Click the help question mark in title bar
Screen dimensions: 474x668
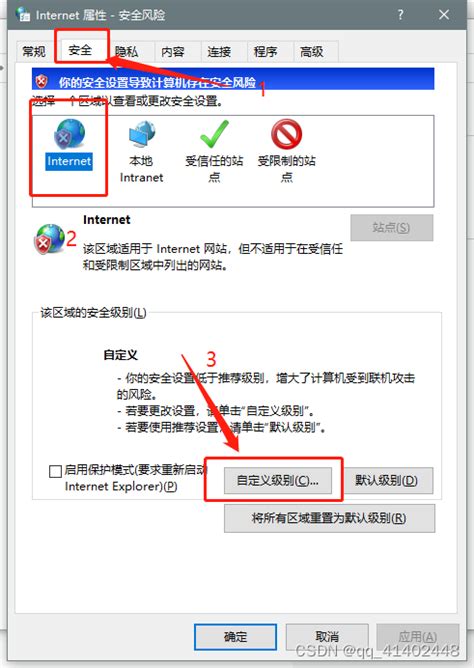[400, 15]
